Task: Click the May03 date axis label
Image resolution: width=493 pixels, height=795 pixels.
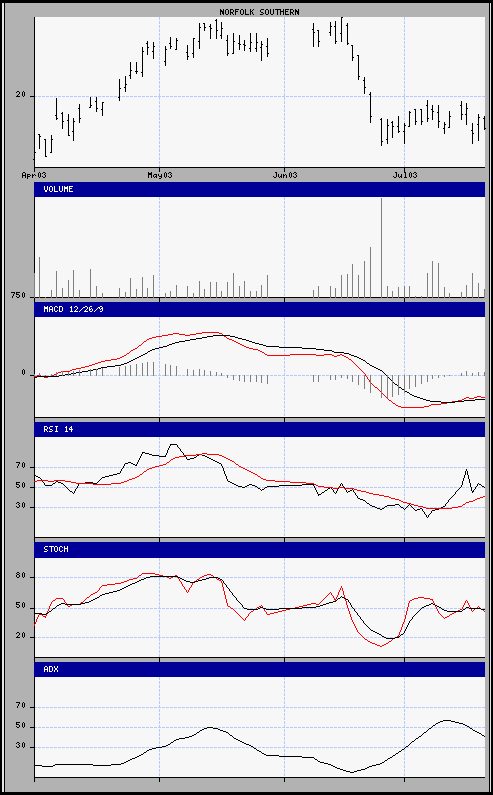Action: [x=159, y=175]
